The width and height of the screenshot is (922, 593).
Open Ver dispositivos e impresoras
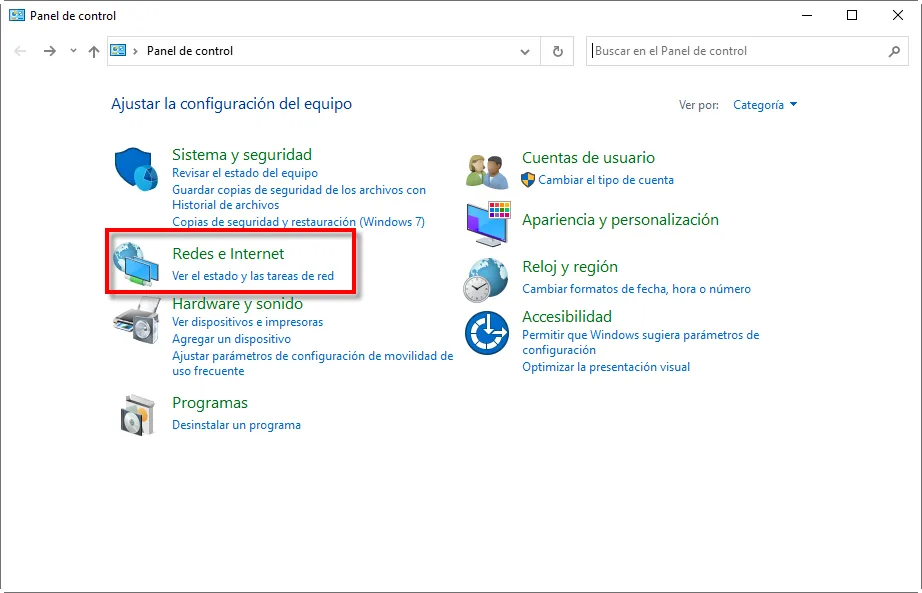pos(248,322)
